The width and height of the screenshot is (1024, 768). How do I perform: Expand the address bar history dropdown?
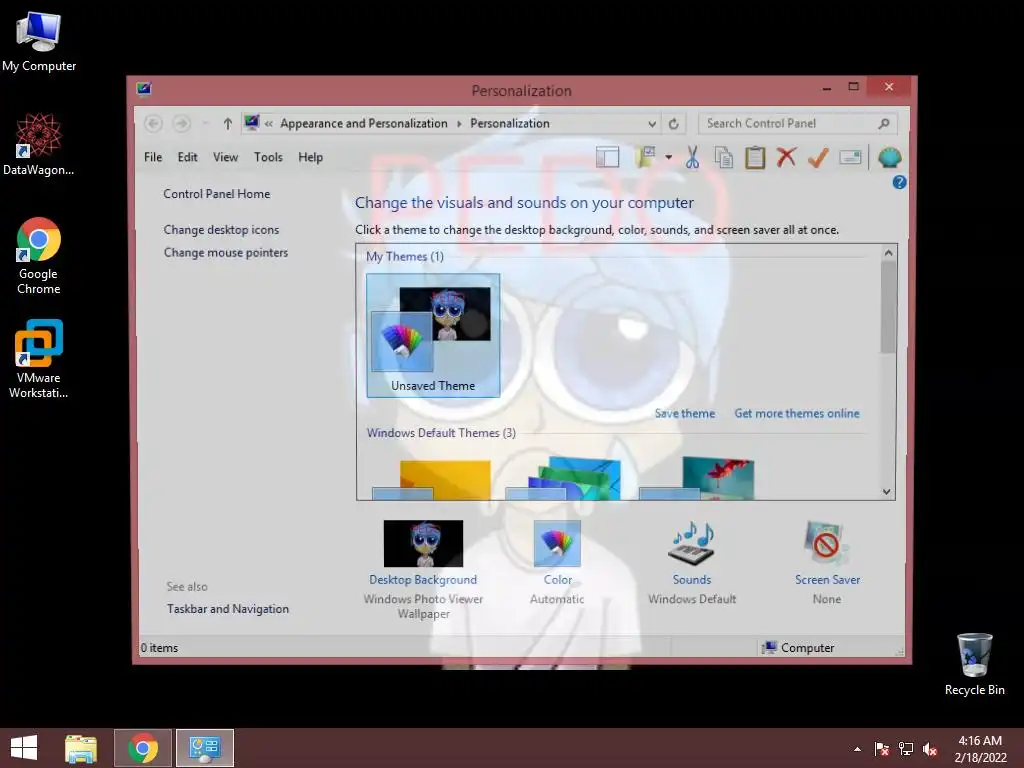(652, 123)
